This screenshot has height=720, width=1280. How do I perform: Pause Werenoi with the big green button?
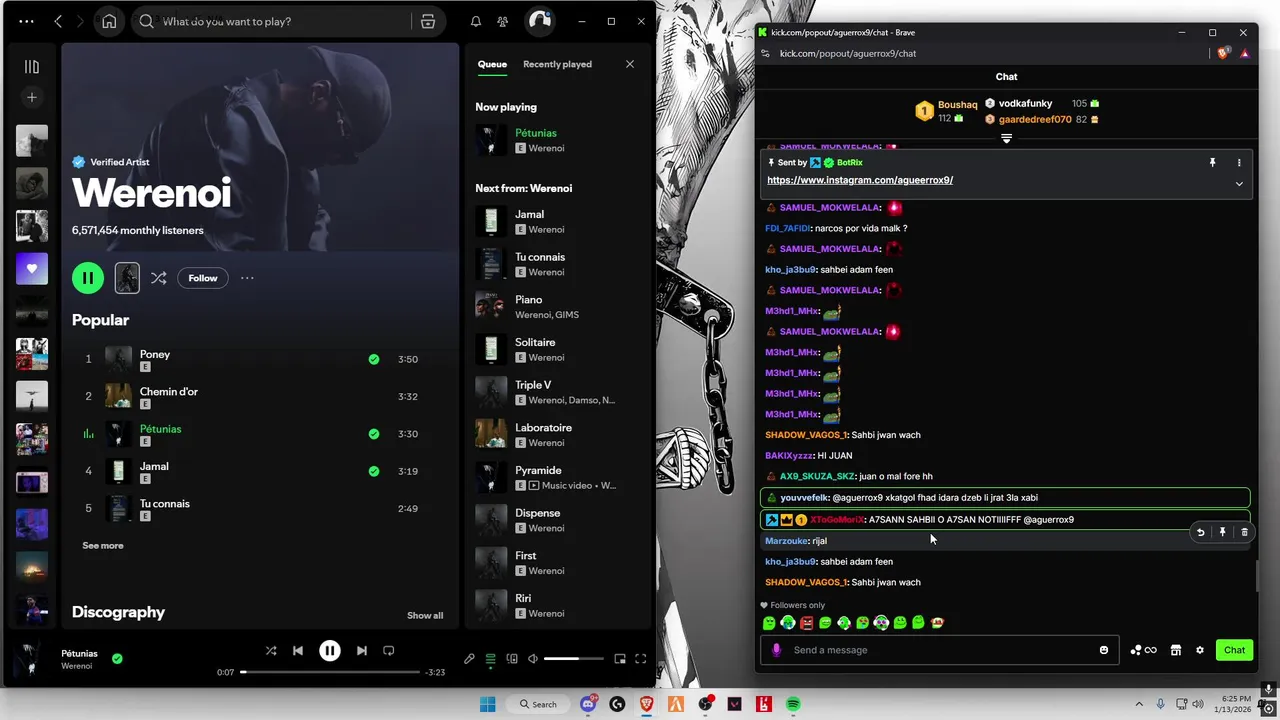(x=88, y=278)
